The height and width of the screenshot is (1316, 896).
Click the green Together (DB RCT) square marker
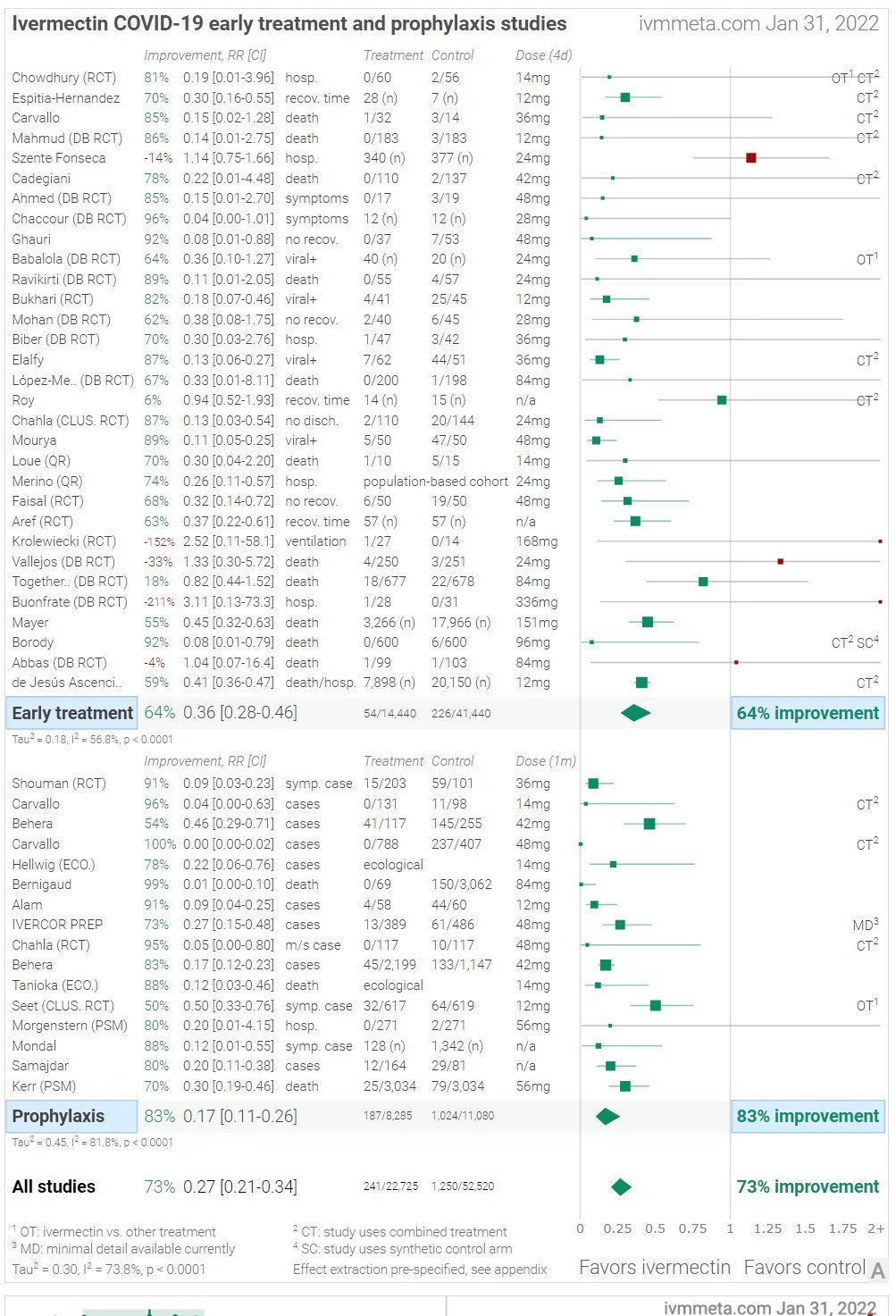(703, 582)
